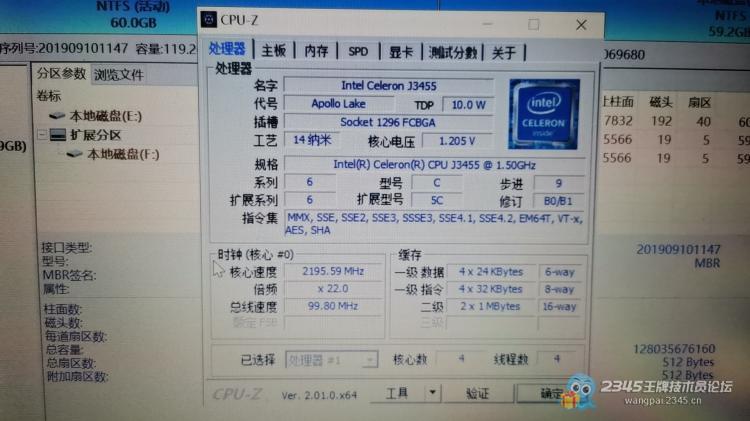Select the 处理器 tab
The image size is (750, 421).
point(227,49)
